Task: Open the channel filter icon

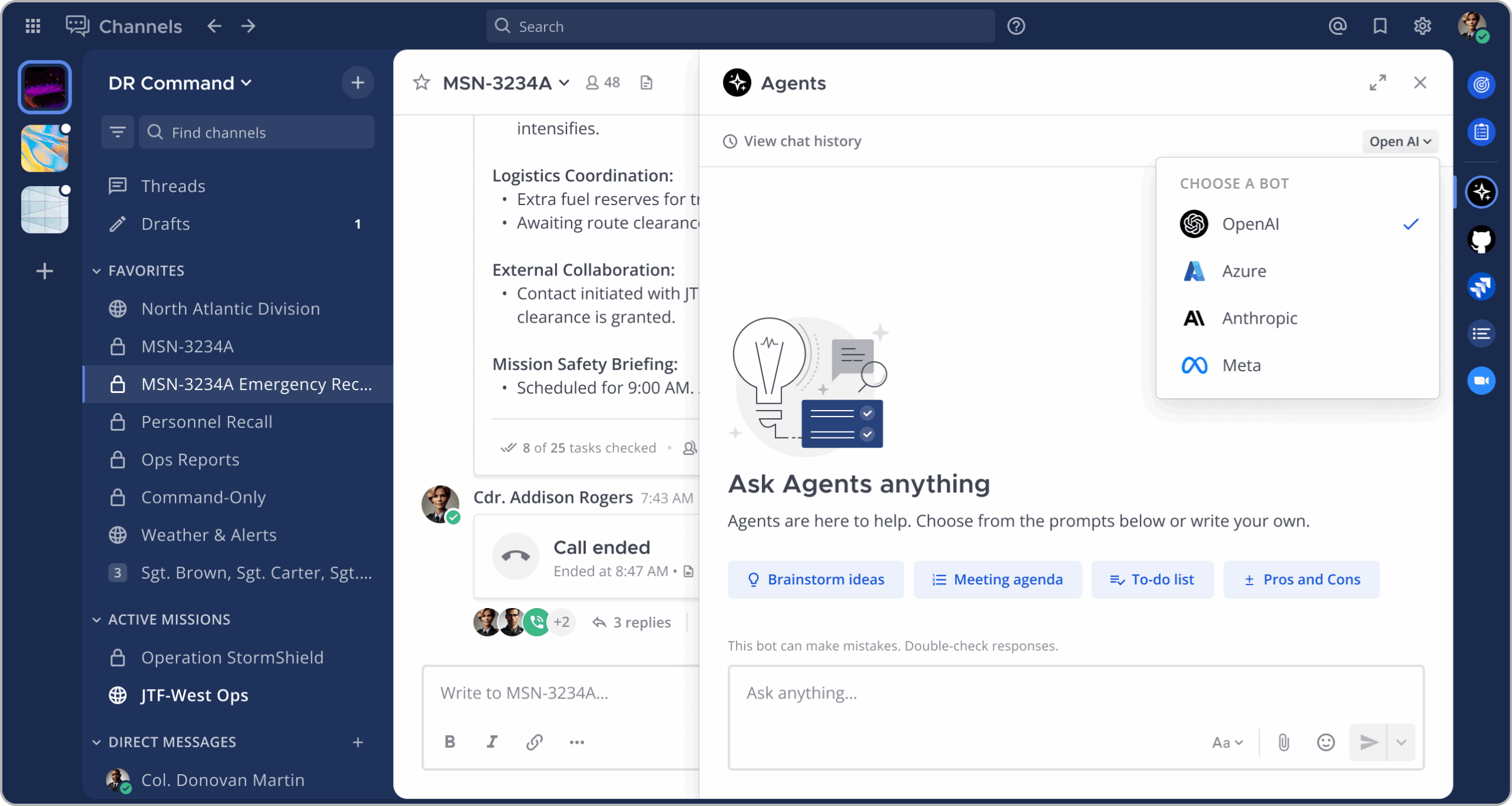Action: tap(118, 132)
